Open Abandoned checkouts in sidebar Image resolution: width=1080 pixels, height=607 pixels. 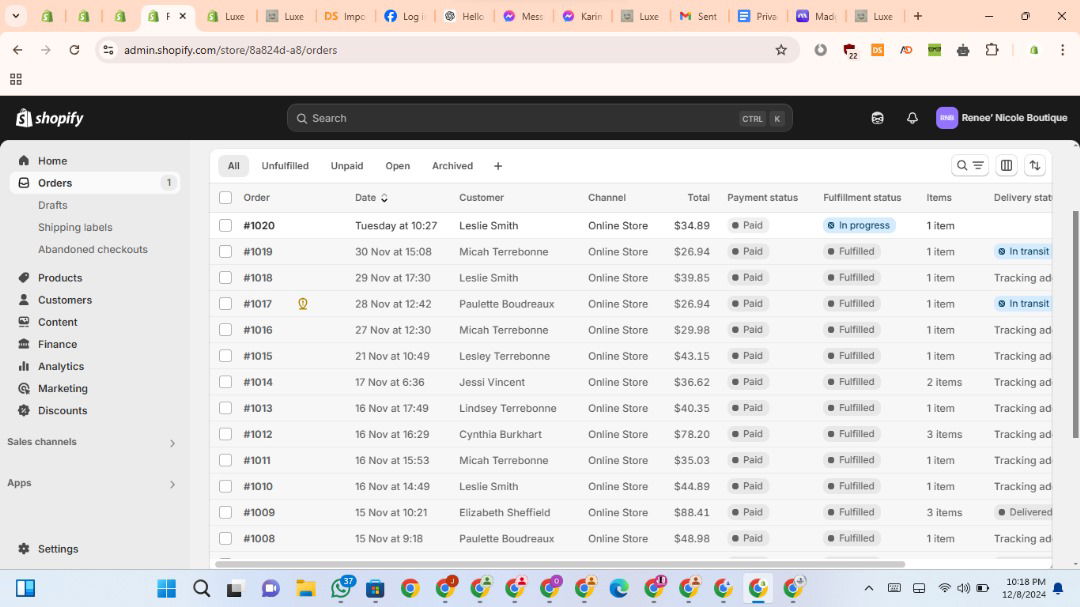coord(92,249)
